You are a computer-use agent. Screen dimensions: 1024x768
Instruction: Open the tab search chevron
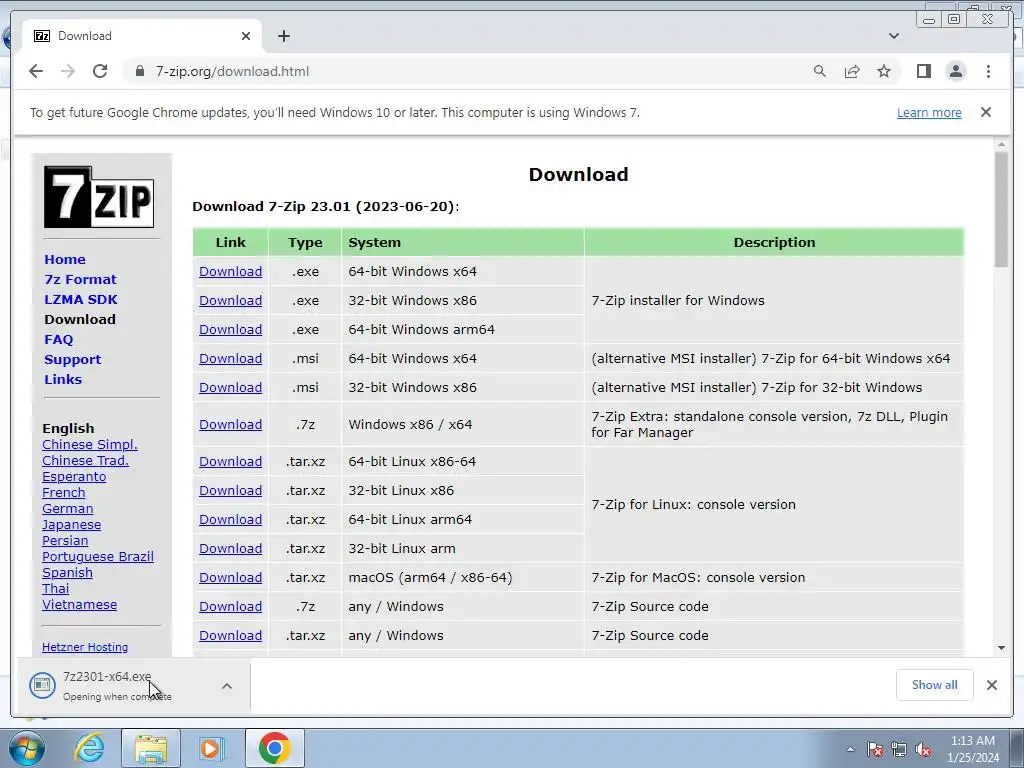tap(893, 36)
